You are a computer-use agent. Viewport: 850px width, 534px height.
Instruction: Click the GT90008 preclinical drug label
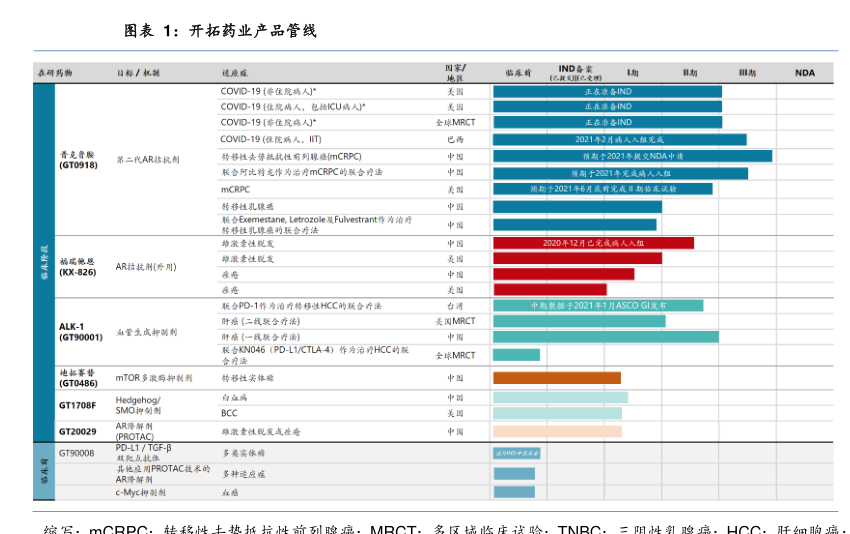coord(77,453)
